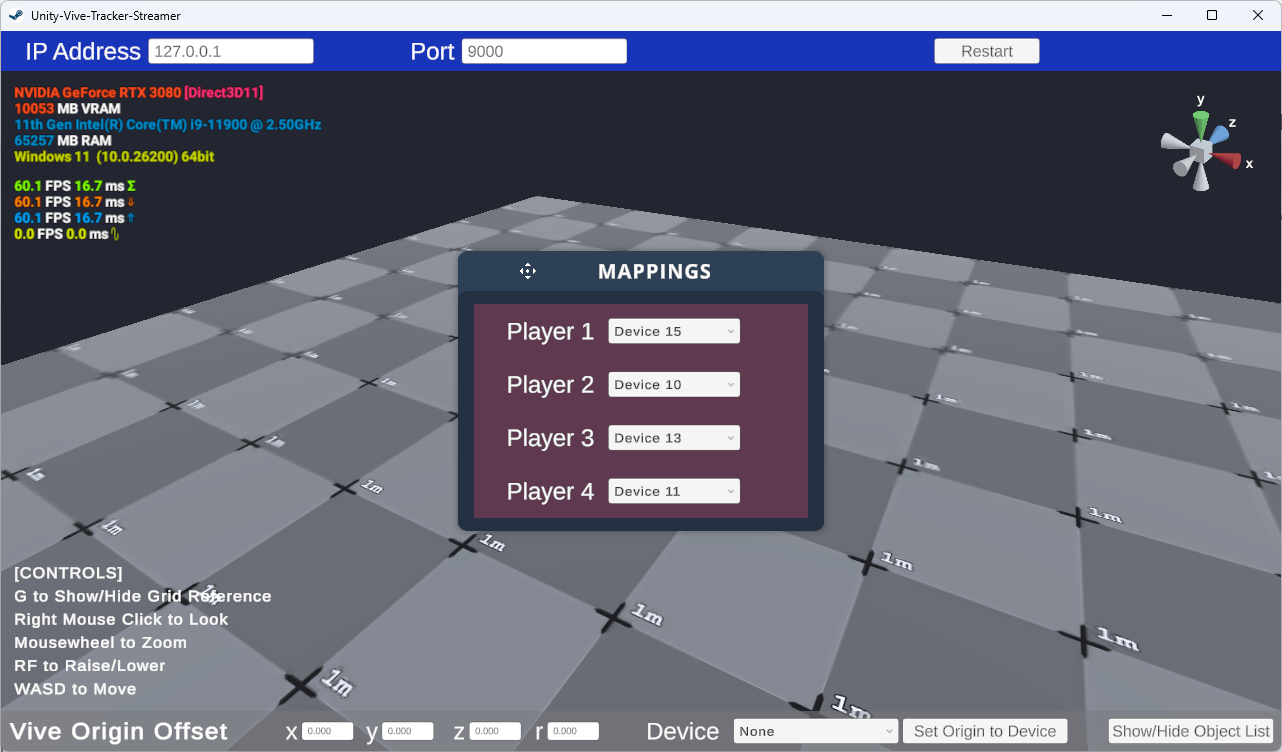Click the Steam app icon in title bar
The width and height of the screenshot is (1282, 752).
coord(15,15)
